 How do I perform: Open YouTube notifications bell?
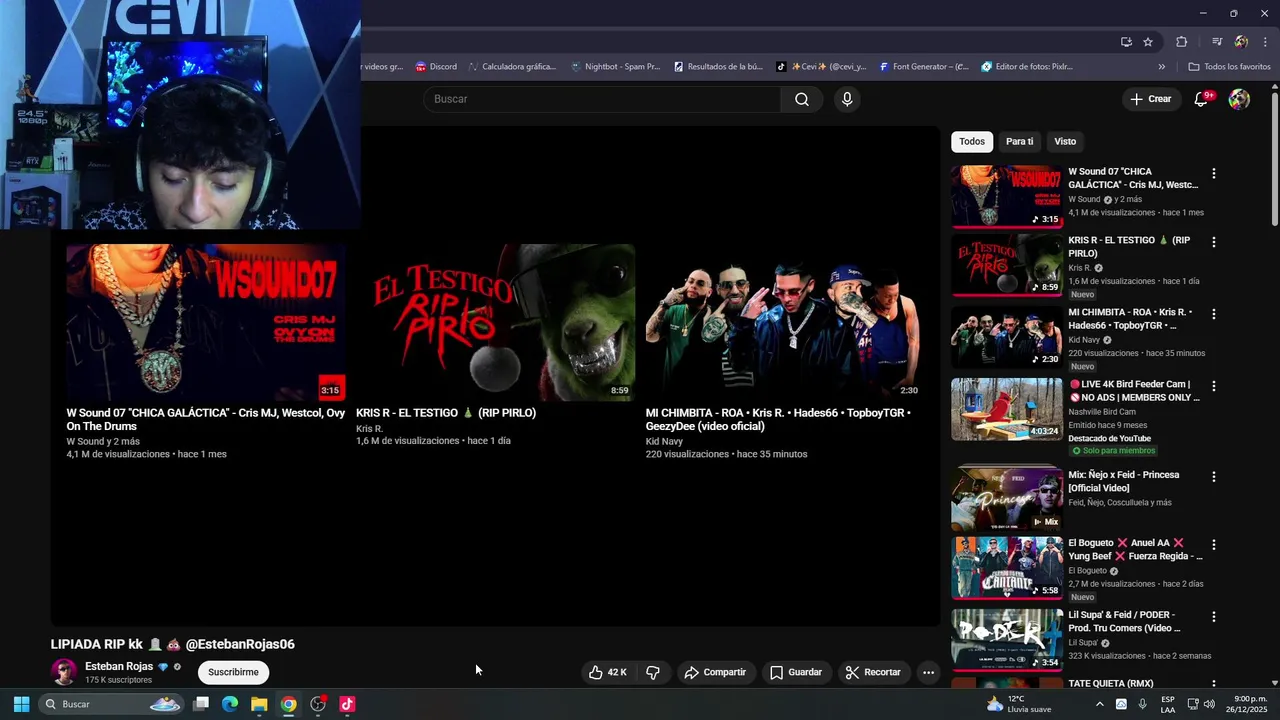(x=1202, y=99)
